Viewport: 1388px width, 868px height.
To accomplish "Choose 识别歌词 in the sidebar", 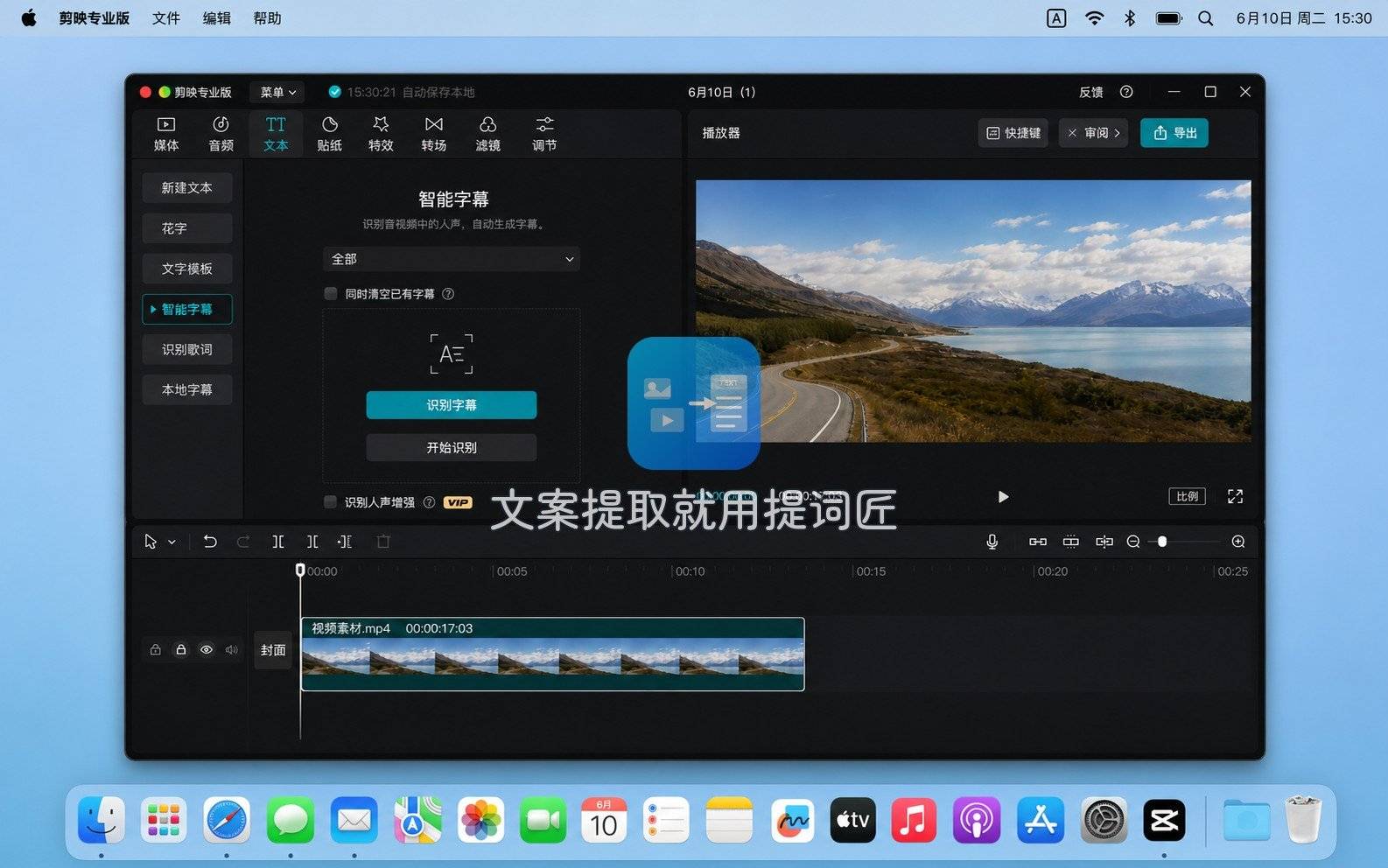I will 187,349.
